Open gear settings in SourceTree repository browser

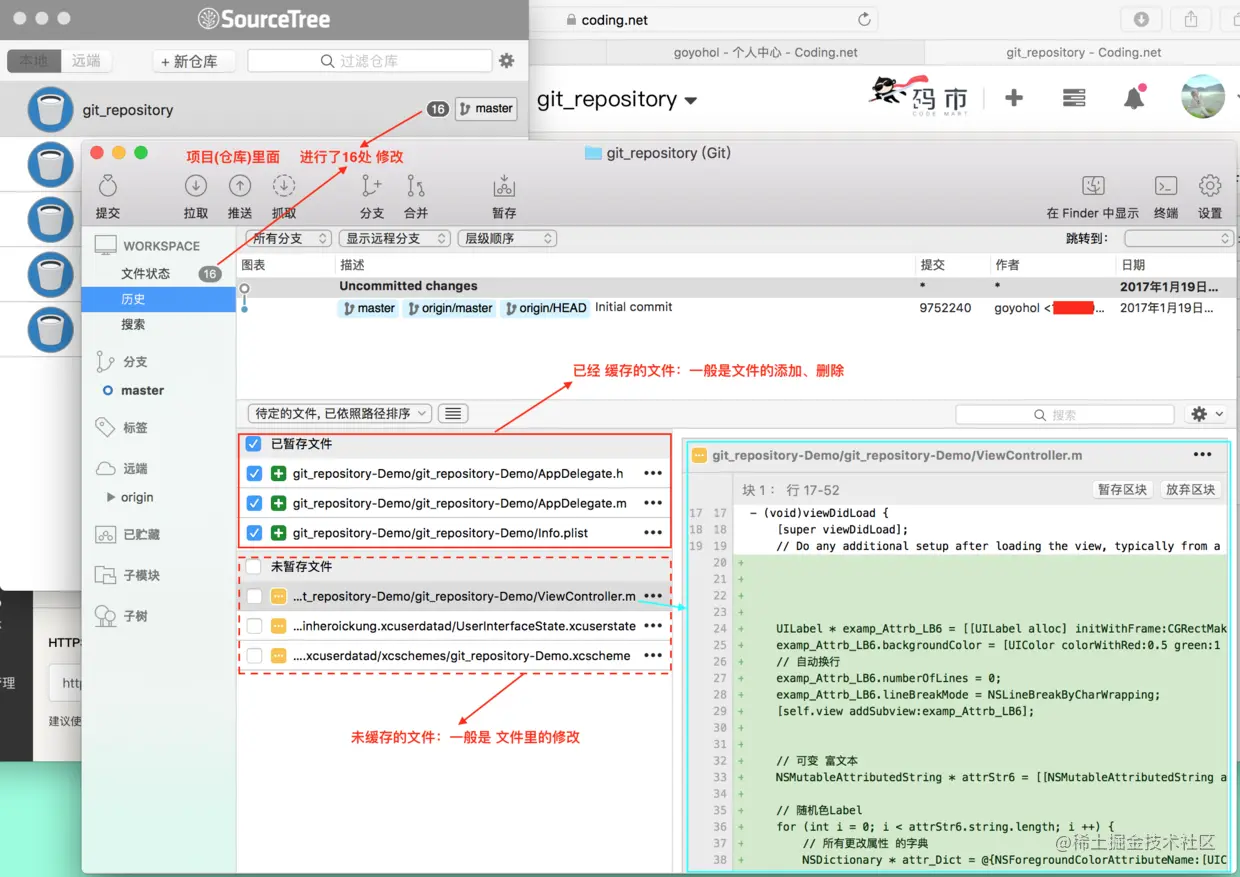(x=507, y=61)
